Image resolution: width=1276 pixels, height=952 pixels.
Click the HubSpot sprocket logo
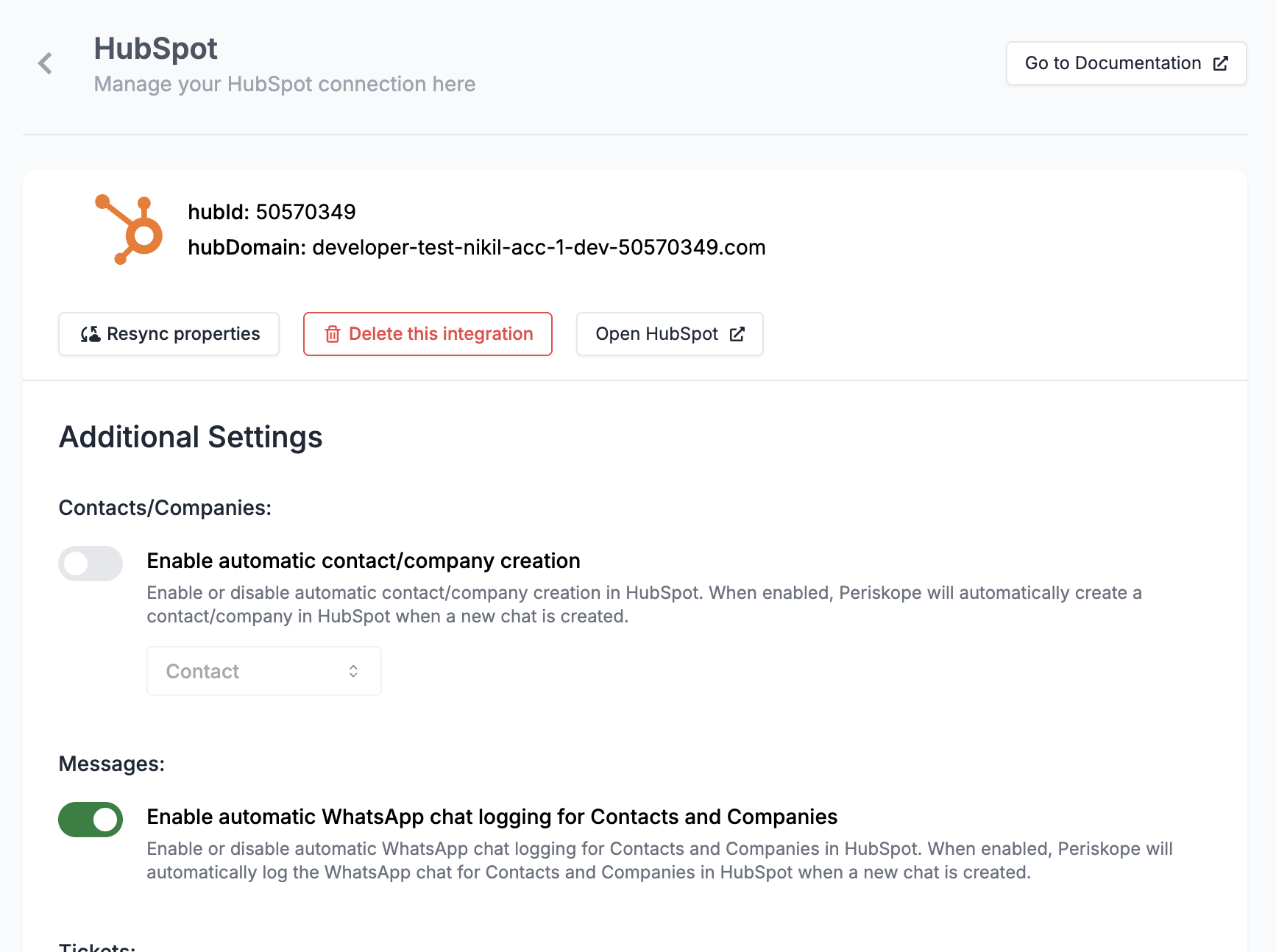click(x=129, y=230)
